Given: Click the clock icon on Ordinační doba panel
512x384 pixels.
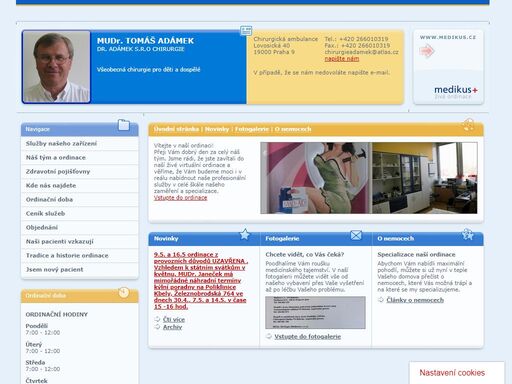Looking at the screenshot, I should pos(124,293).
